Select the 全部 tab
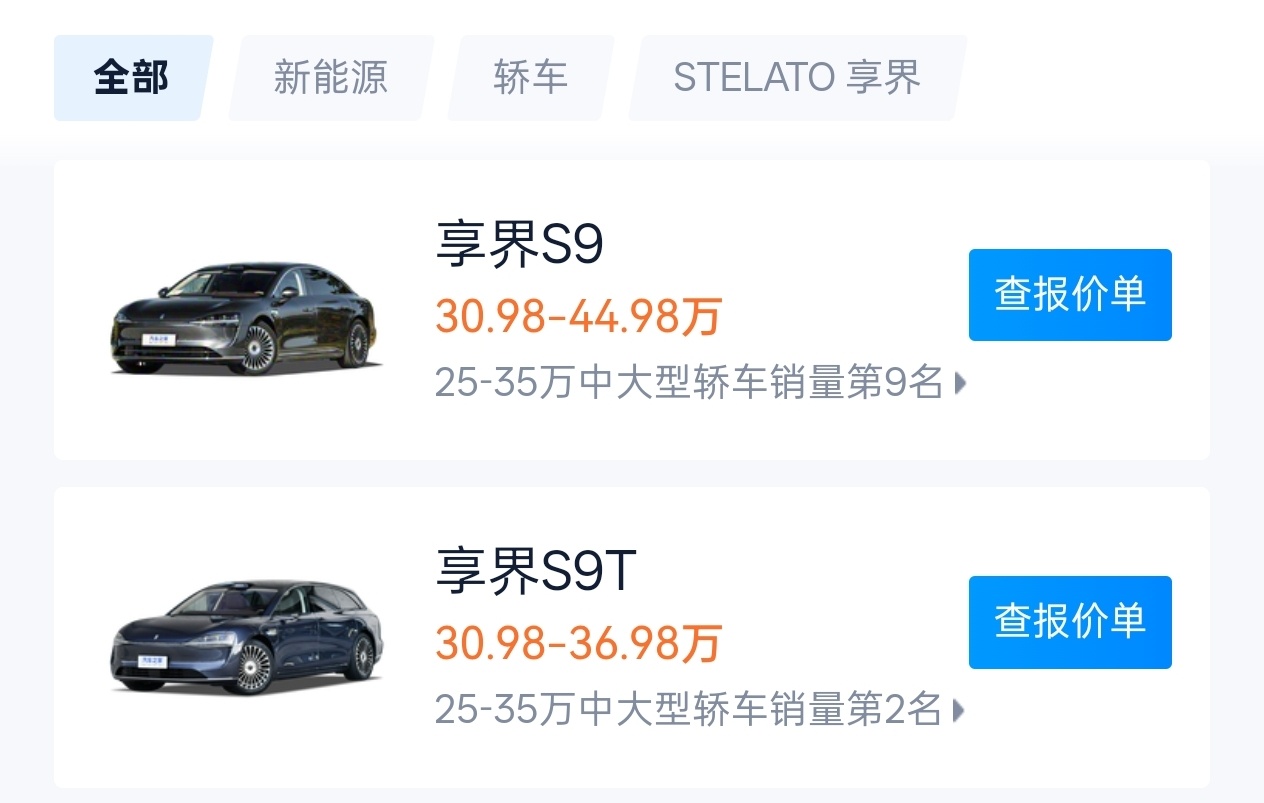The image size is (1264, 803). (131, 78)
